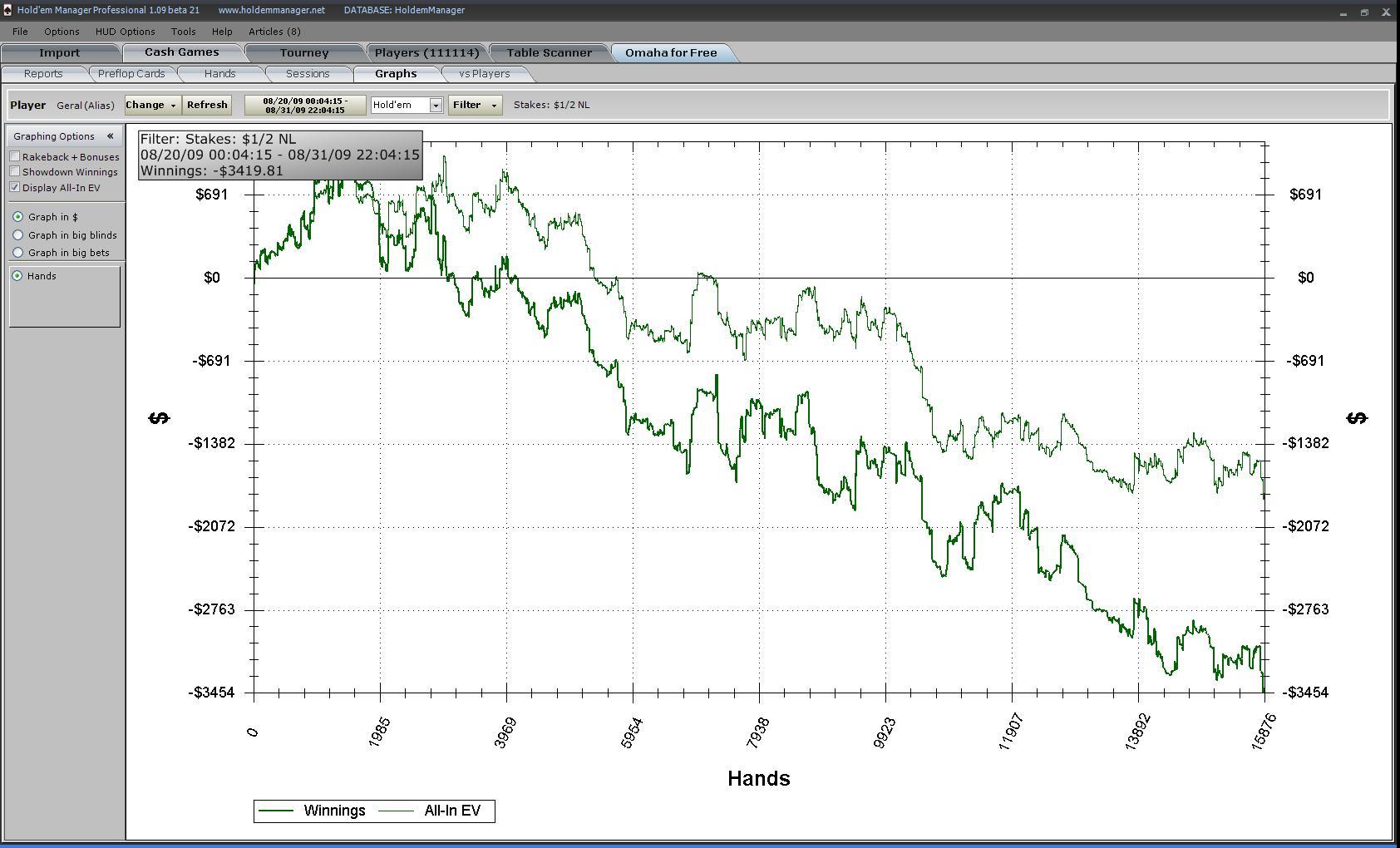Open the HUD Options menu

pos(125,32)
